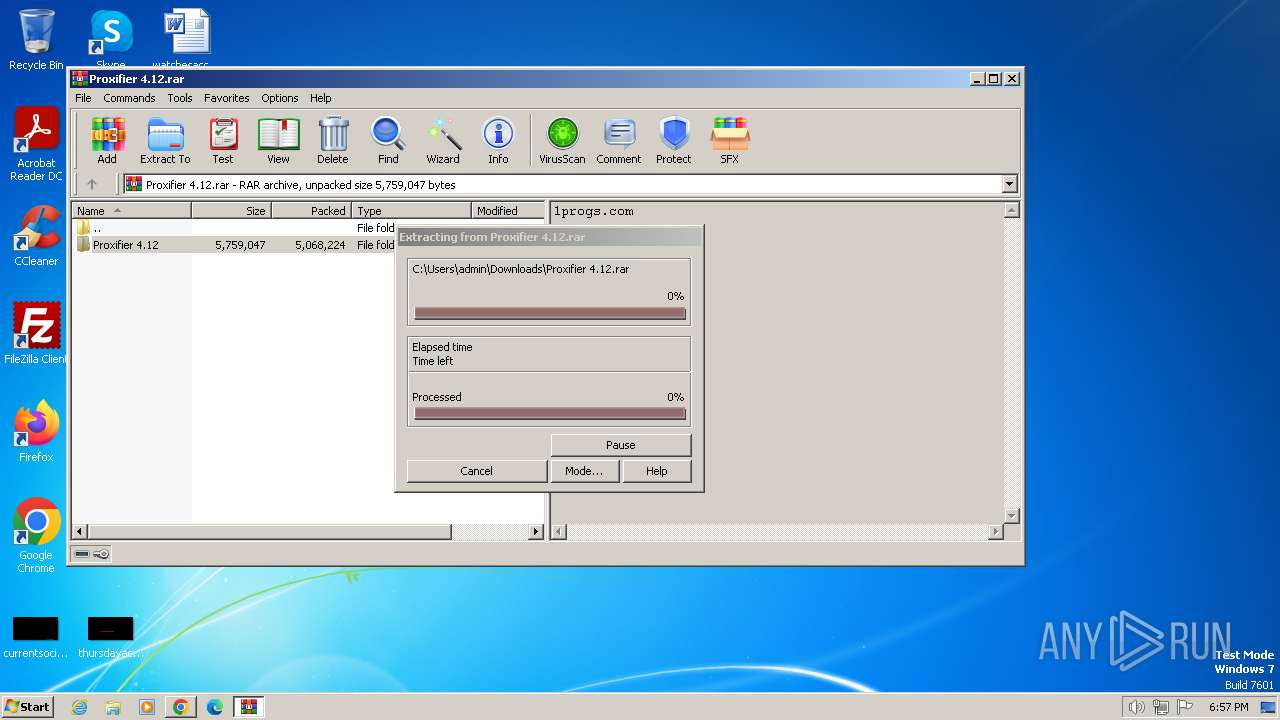Click the Add toolbar icon
The width and height of the screenshot is (1280, 720).
click(x=107, y=140)
